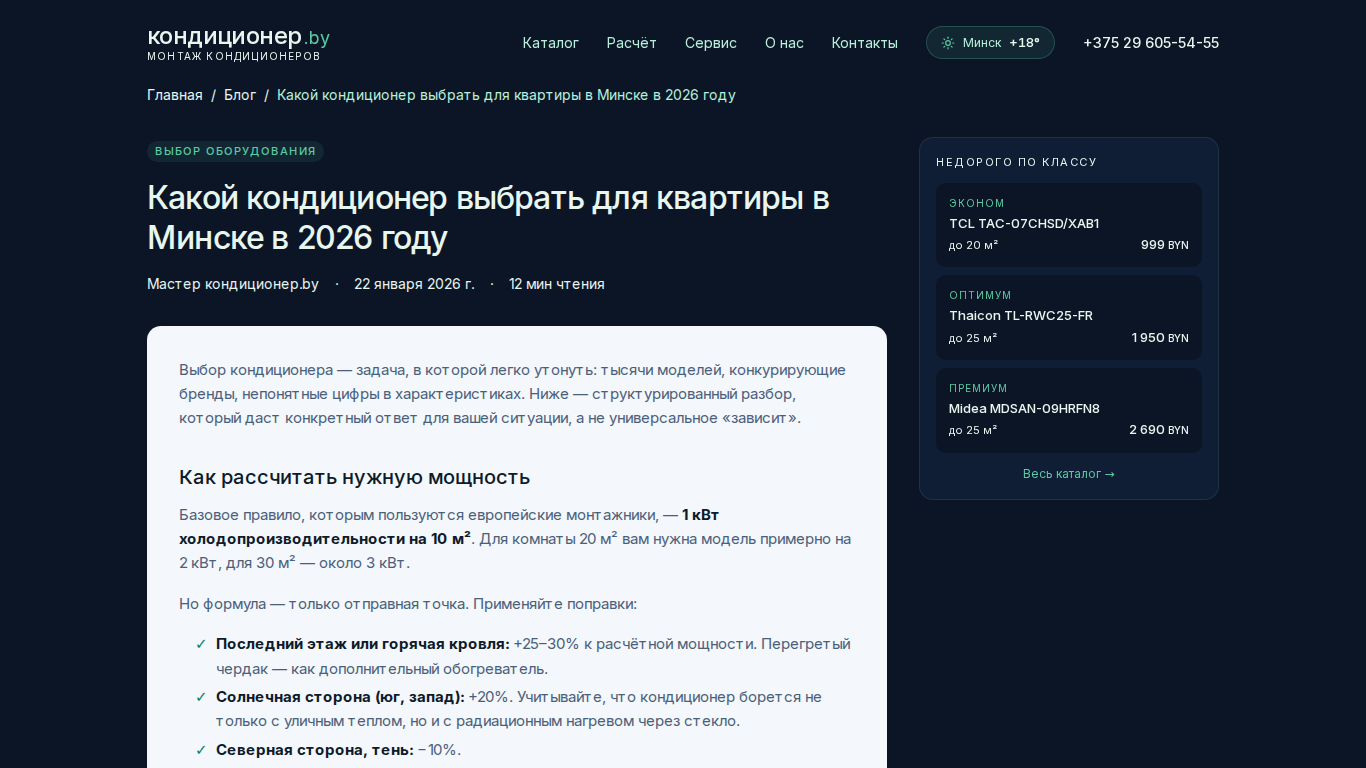Click the checkmark beside Солнечная сторона

tap(201, 697)
